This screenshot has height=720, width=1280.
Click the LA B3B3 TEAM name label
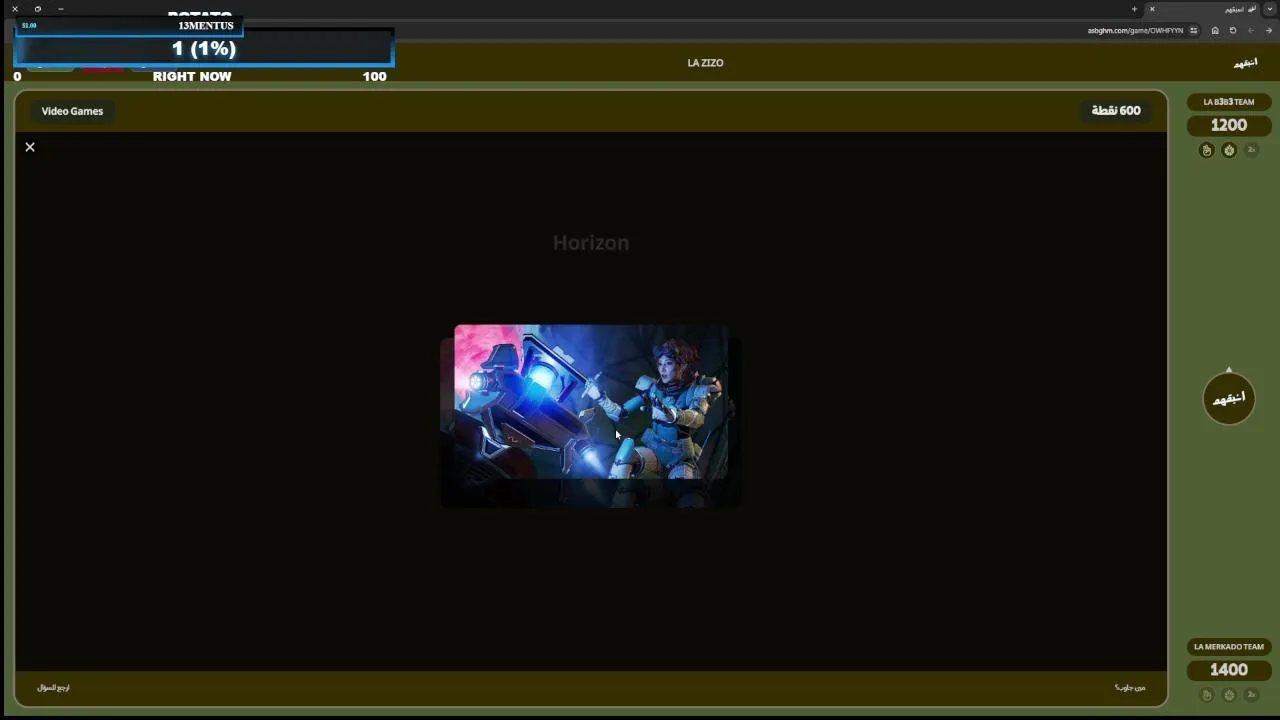1229,102
